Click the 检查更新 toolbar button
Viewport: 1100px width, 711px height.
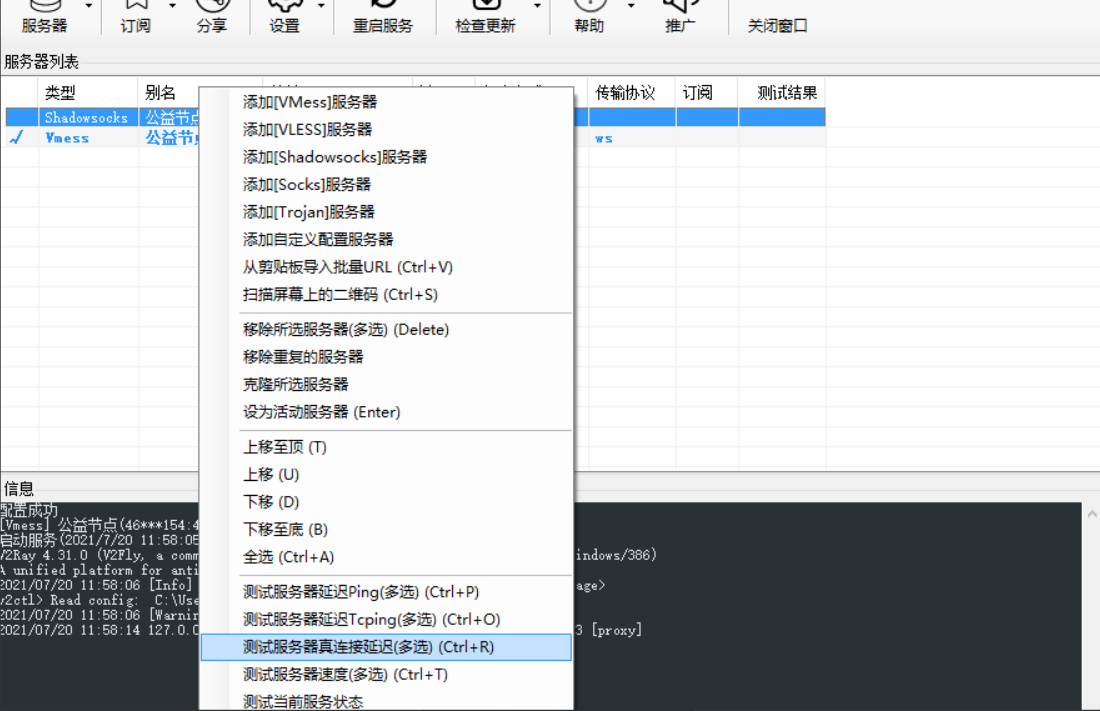click(485, 18)
